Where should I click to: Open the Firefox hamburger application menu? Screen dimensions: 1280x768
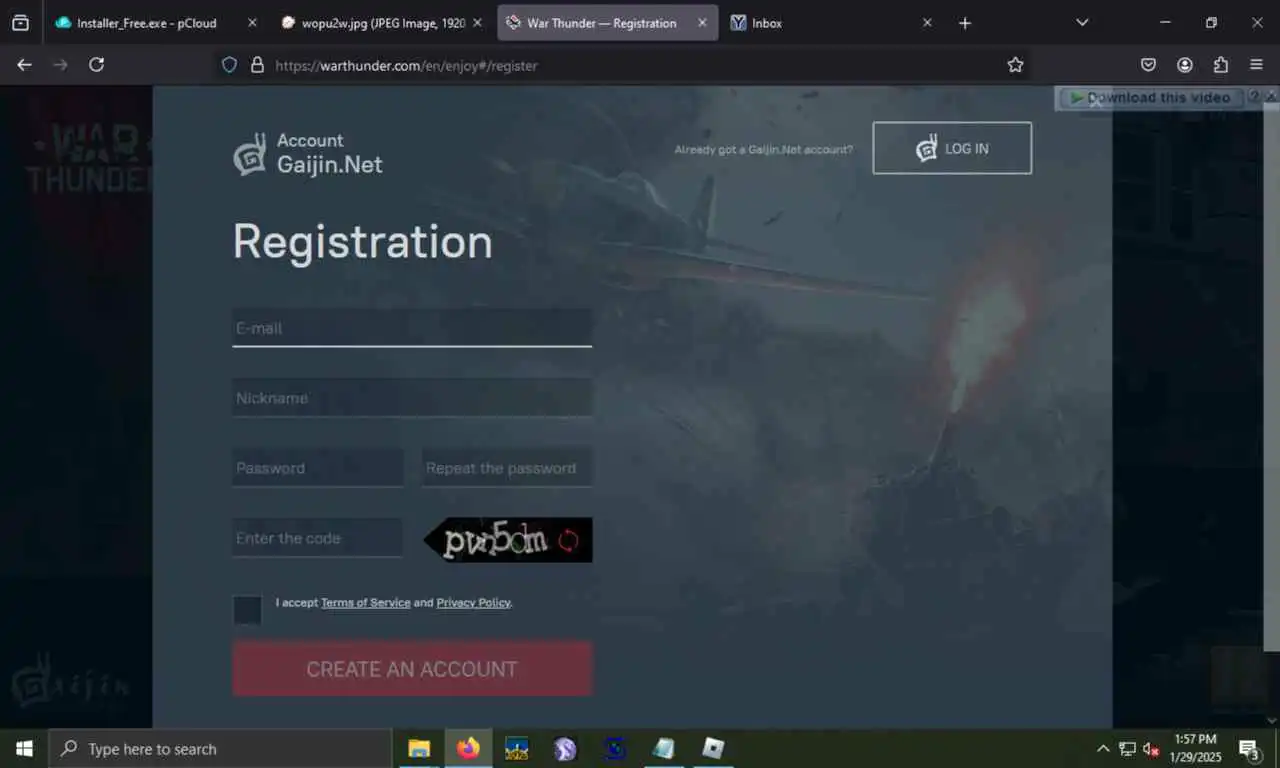[1257, 65]
